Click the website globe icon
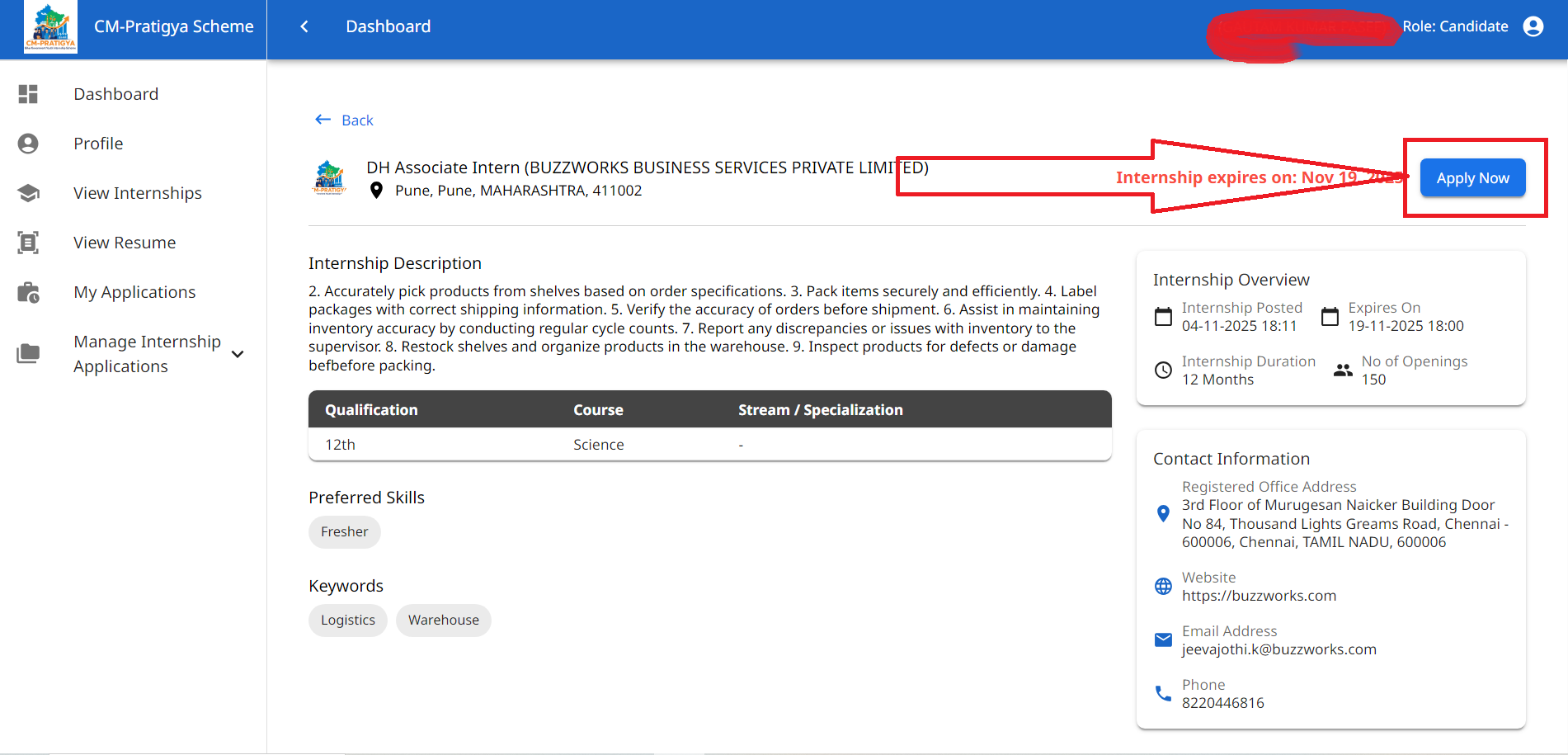The height and width of the screenshot is (755, 1568). [x=1163, y=587]
